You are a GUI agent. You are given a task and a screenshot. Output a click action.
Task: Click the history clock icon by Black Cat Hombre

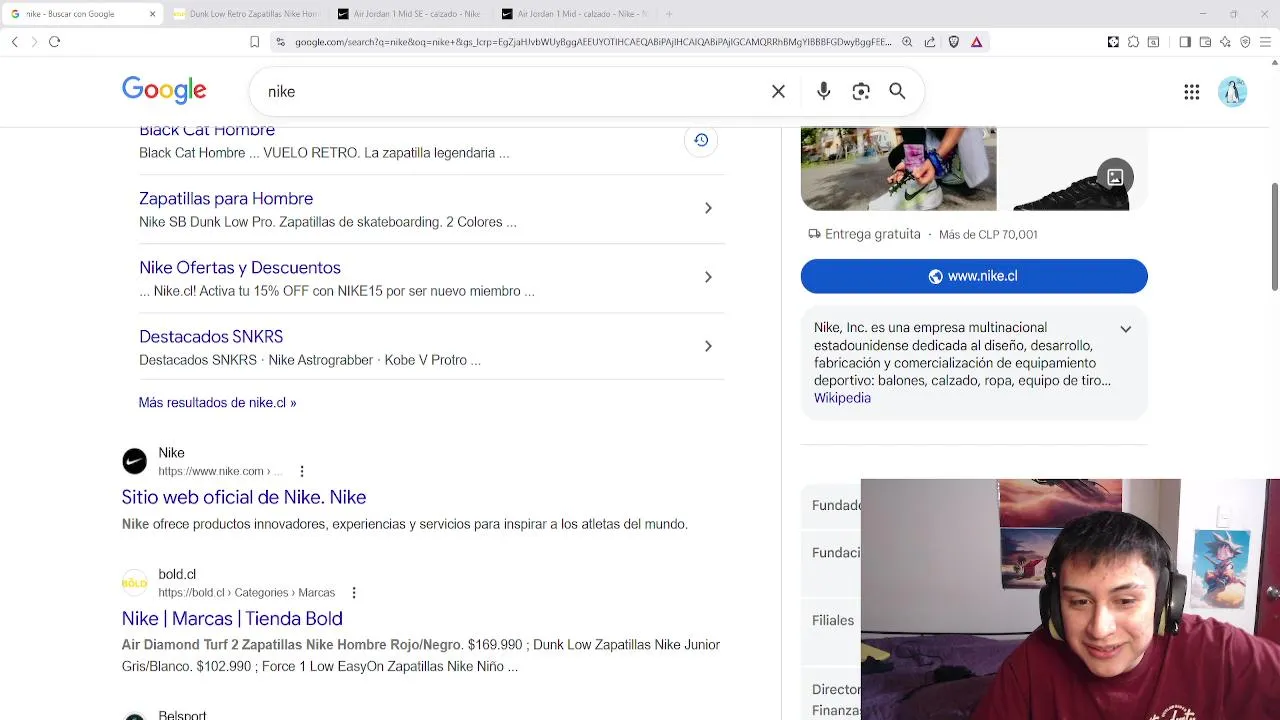[701, 140]
